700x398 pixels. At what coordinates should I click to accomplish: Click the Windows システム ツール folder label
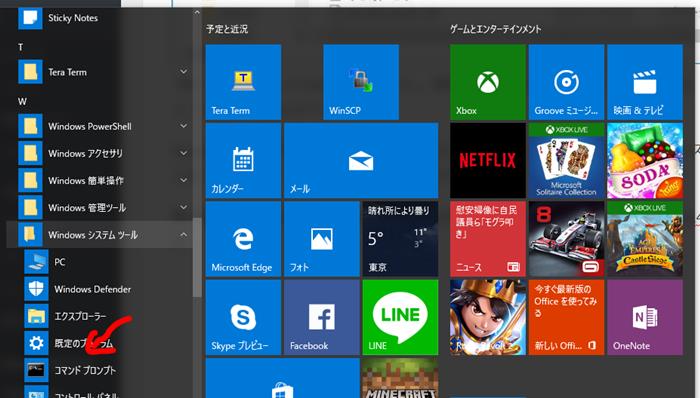tap(93, 236)
